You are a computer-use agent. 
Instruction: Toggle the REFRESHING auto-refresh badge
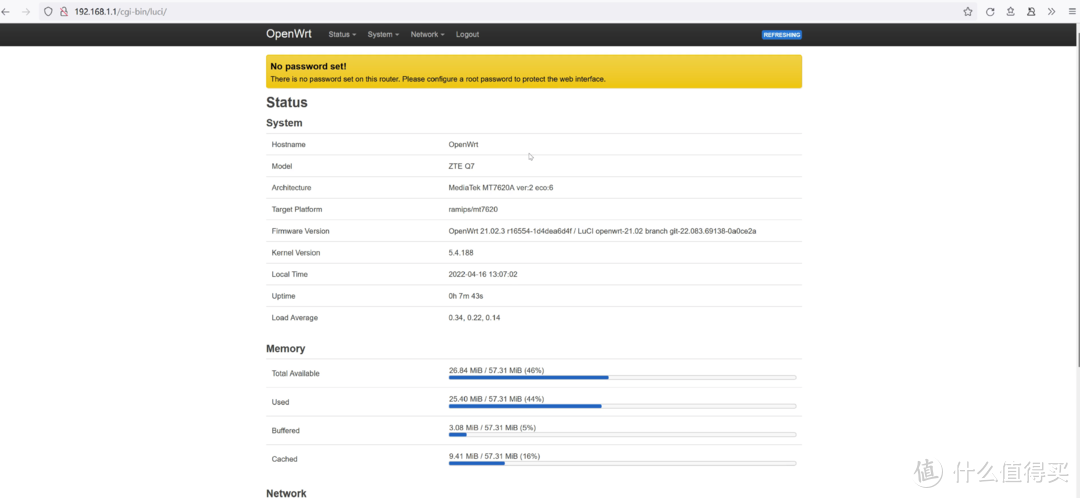coord(781,35)
